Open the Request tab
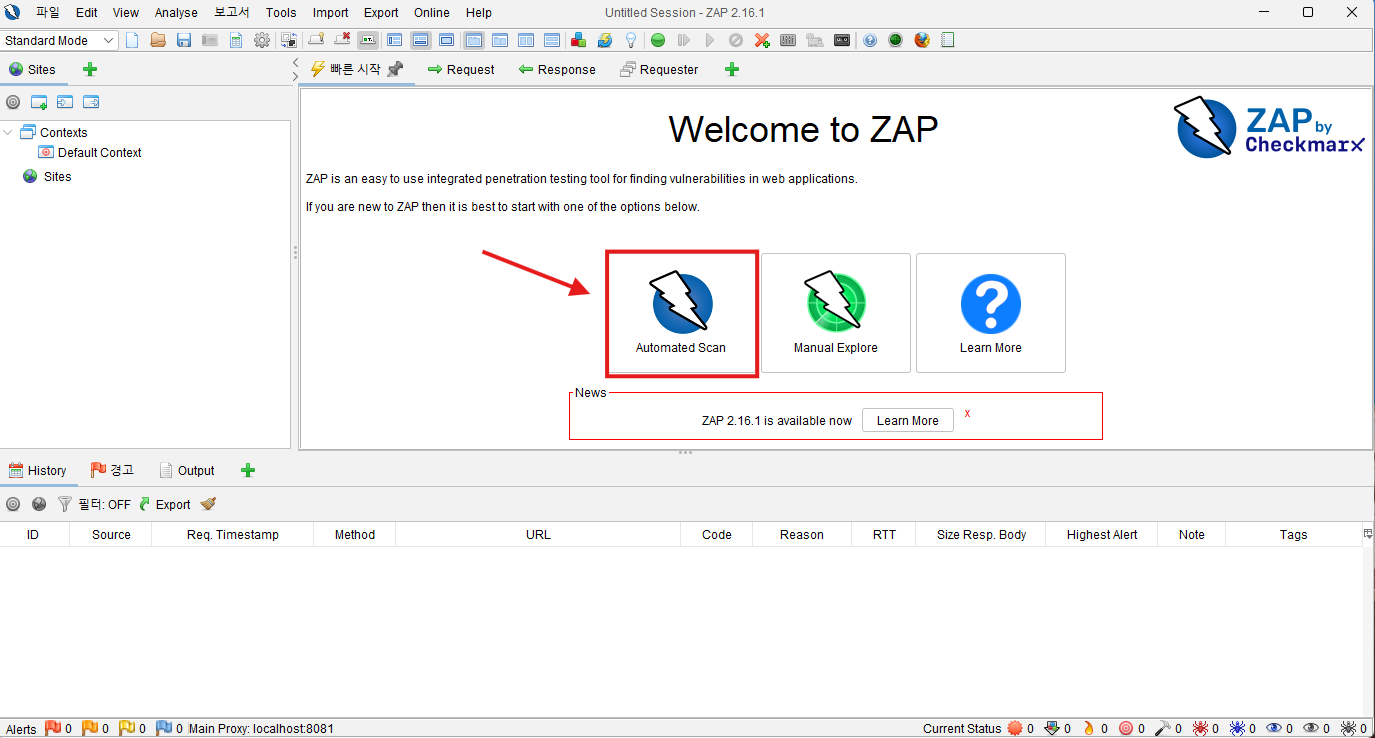 click(x=461, y=69)
